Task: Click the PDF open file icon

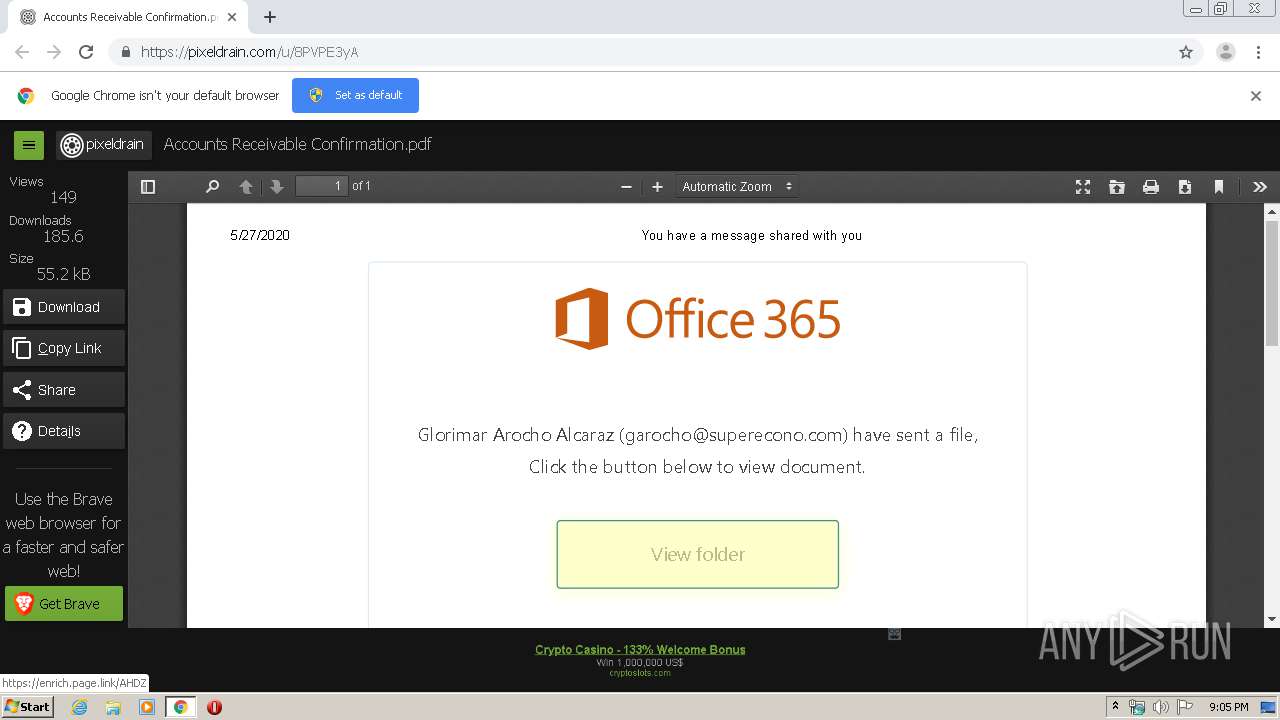Action: 1117,187
